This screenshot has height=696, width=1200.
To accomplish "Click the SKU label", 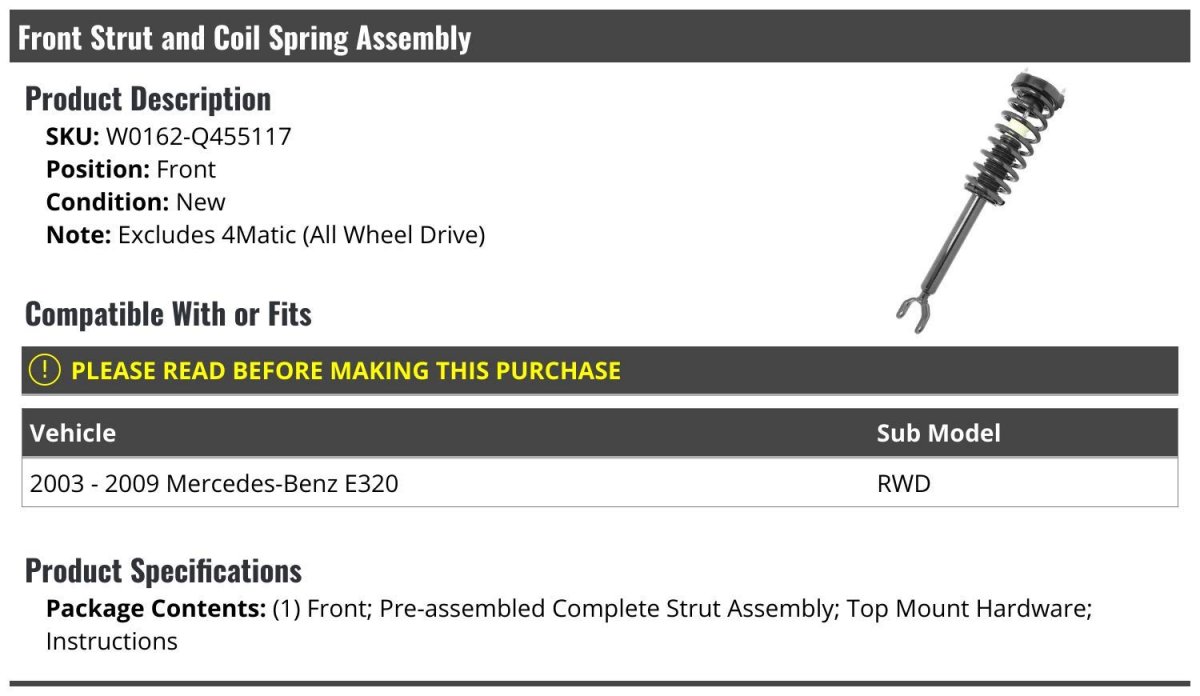I will click(x=72, y=136).
